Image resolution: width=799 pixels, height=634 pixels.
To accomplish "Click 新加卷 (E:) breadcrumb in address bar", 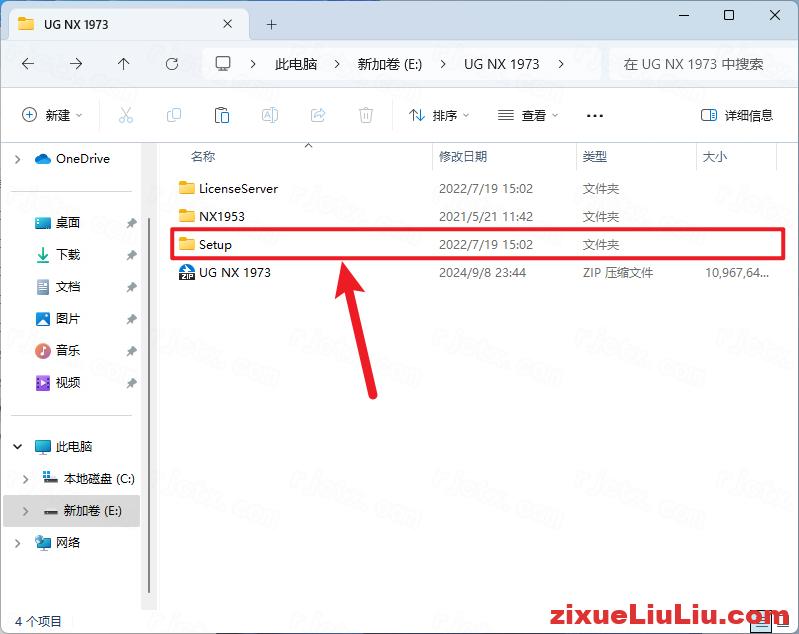I will click(x=390, y=64).
